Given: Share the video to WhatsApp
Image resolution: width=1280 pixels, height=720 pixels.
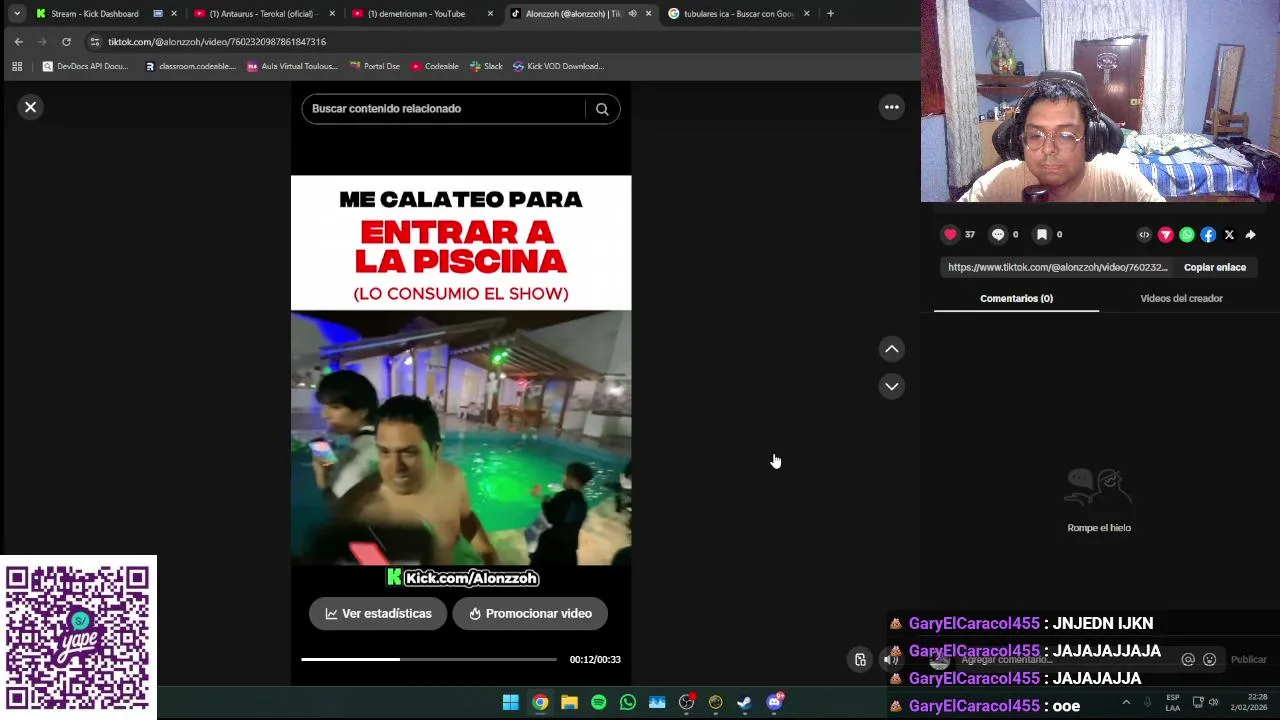Looking at the screenshot, I should coord(1187,235).
